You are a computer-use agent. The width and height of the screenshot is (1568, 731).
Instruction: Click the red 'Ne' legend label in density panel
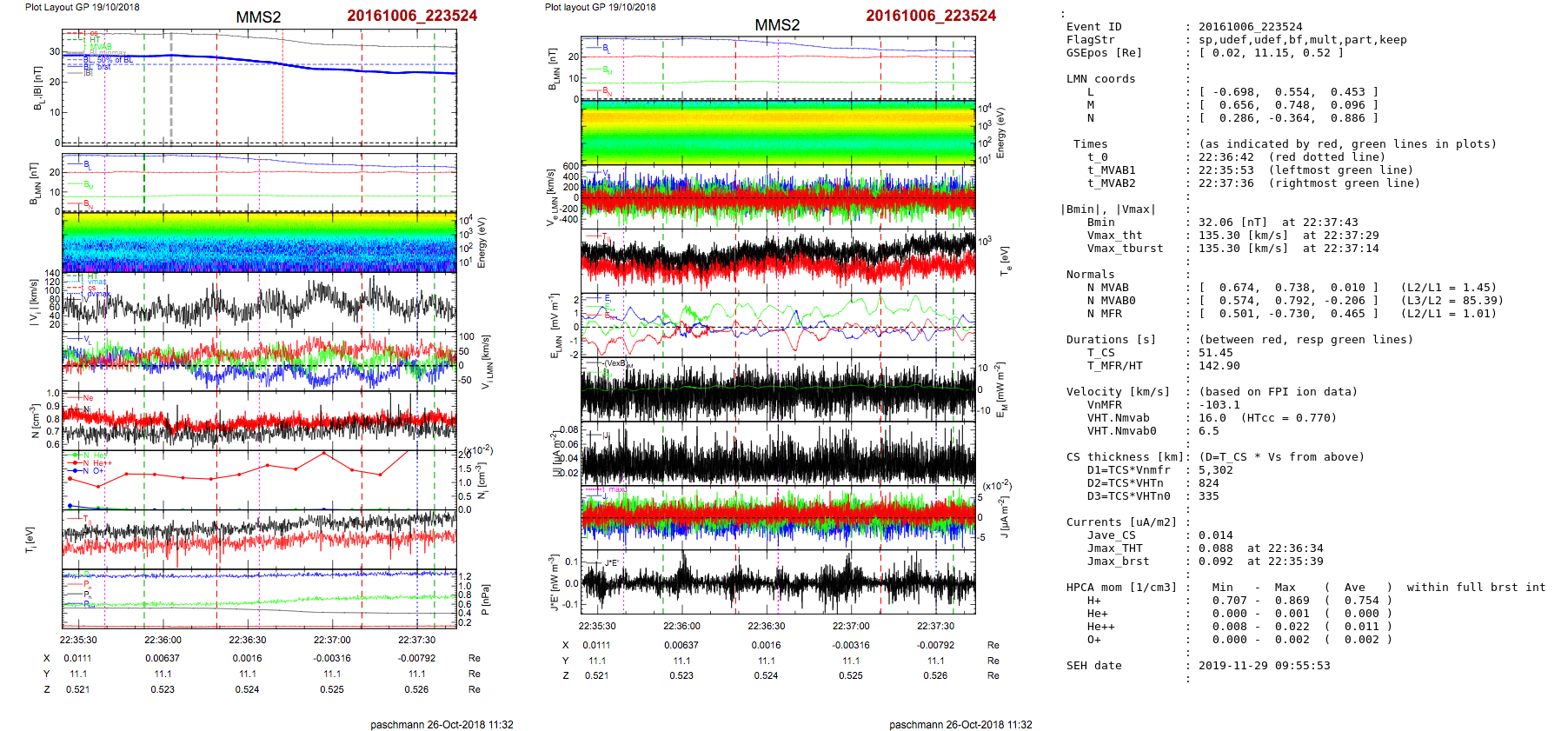[88, 398]
